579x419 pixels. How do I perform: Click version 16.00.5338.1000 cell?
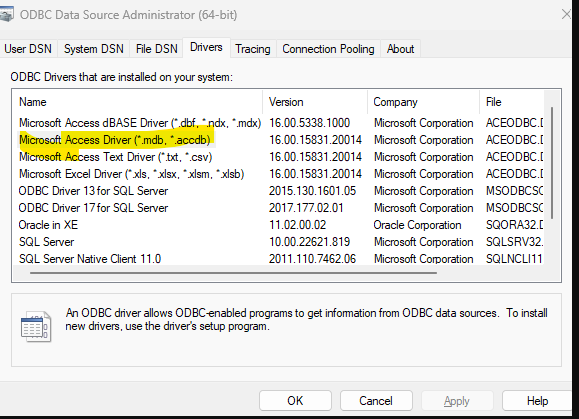click(309, 123)
